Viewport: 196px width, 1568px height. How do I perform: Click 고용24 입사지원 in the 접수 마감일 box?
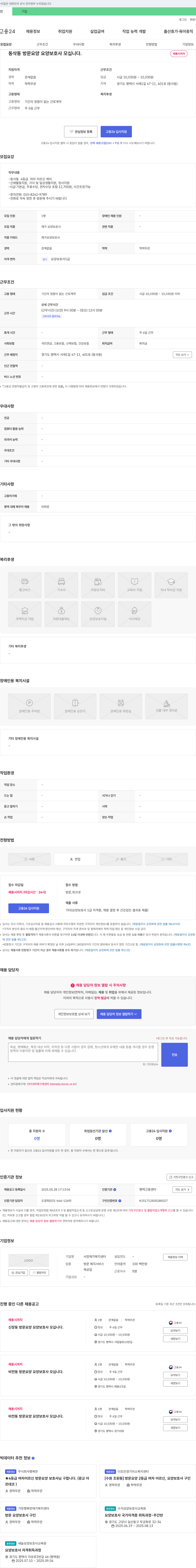tap(29, 908)
